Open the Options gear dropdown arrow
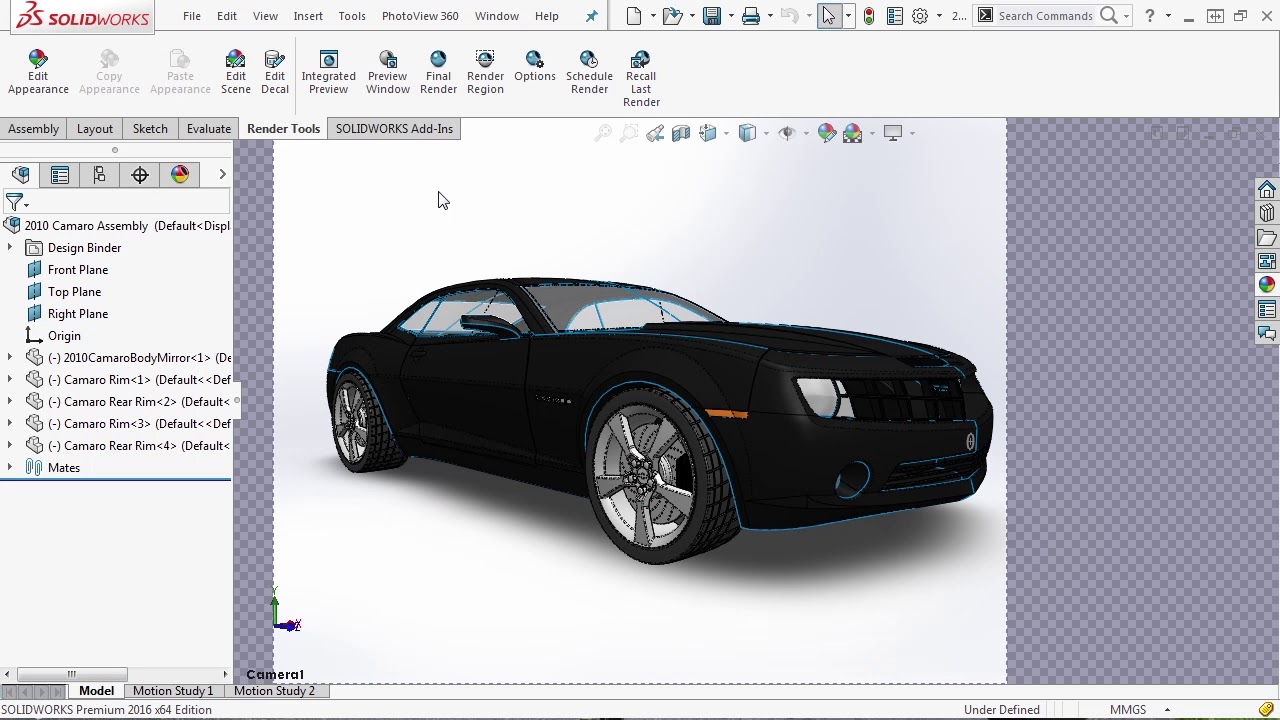Screen dimensions: 1280x720 click(x=939, y=16)
